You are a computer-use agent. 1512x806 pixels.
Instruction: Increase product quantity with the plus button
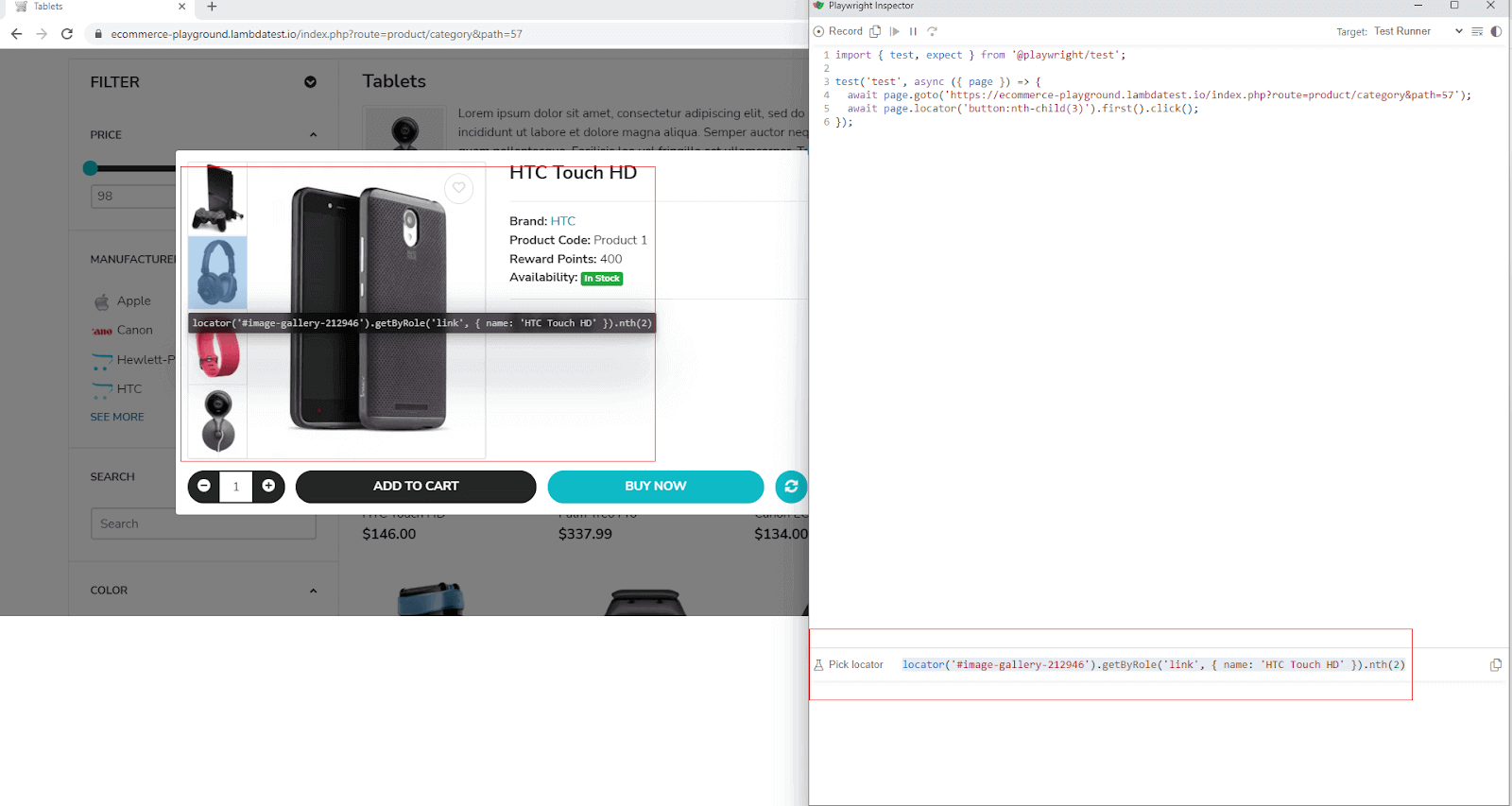point(268,486)
